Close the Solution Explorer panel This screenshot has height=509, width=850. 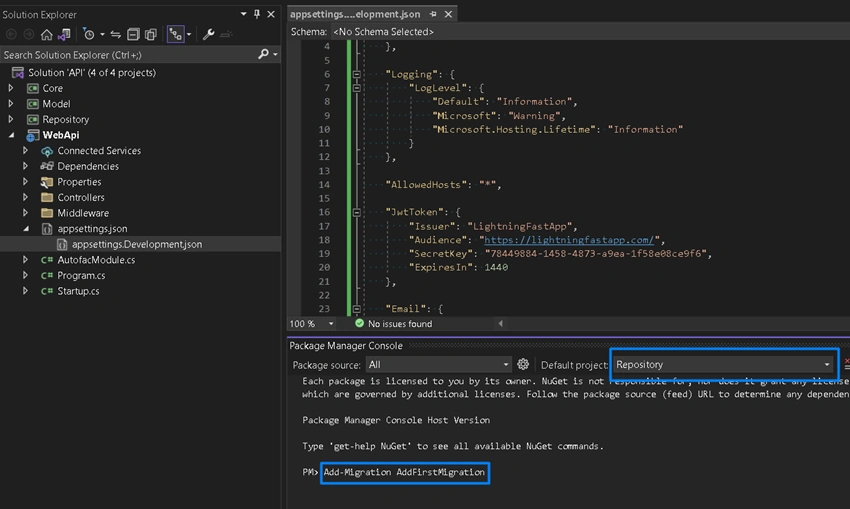click(x=271, y=14)
